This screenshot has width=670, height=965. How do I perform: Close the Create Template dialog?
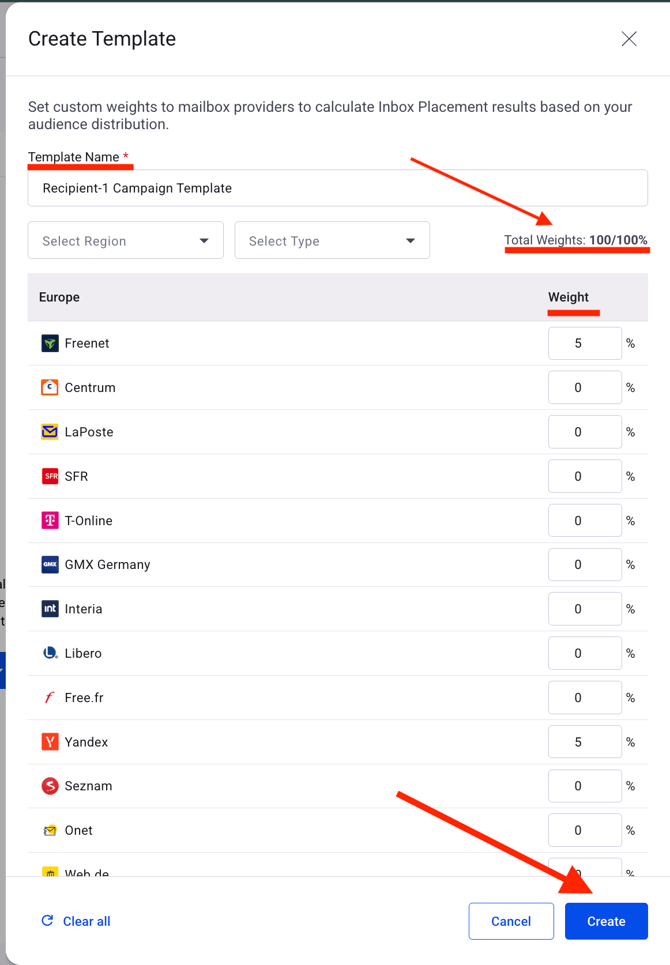pyautogui.click(x=629, y=39)
